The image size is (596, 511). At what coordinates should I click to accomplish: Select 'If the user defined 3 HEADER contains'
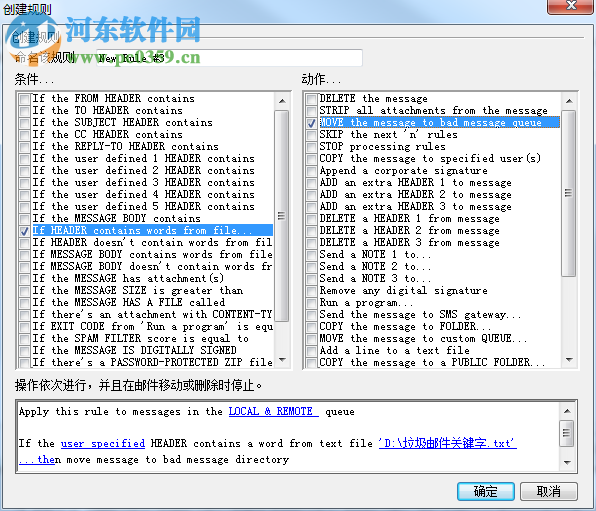143,182
